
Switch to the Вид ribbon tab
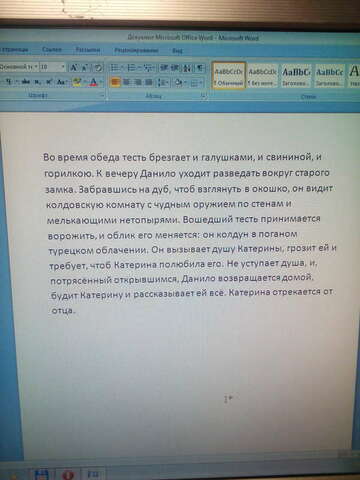pos(177,51)
